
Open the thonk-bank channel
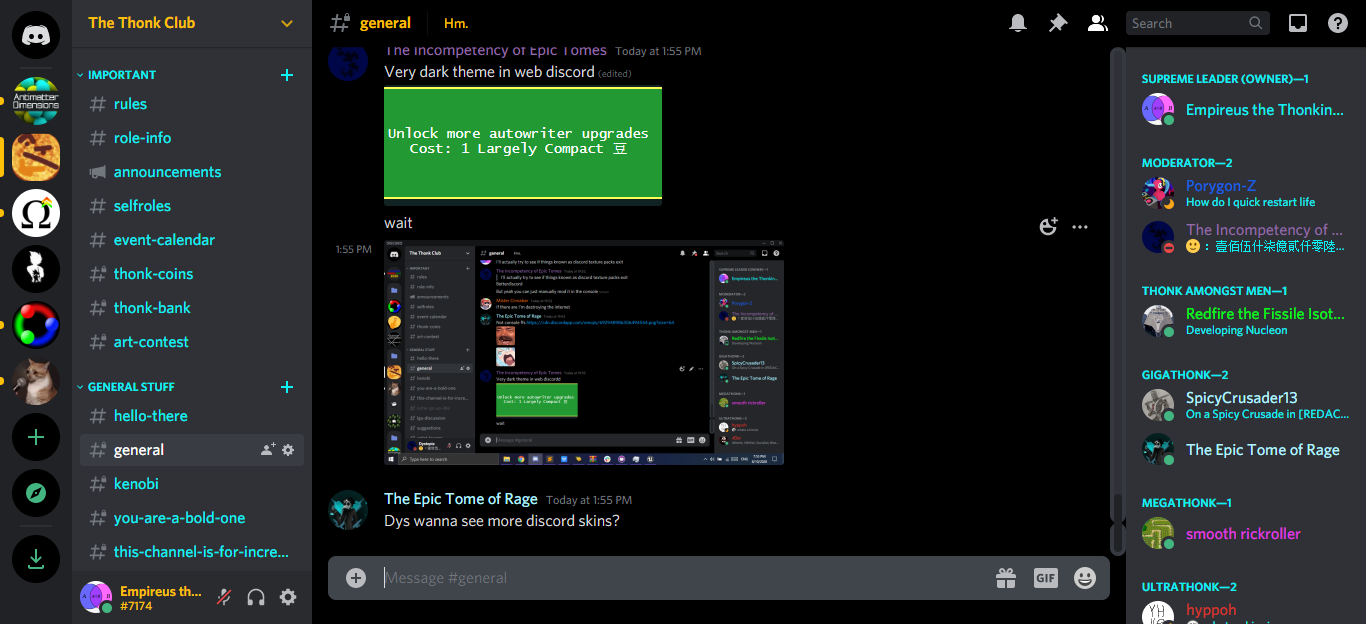pos(192,308)
